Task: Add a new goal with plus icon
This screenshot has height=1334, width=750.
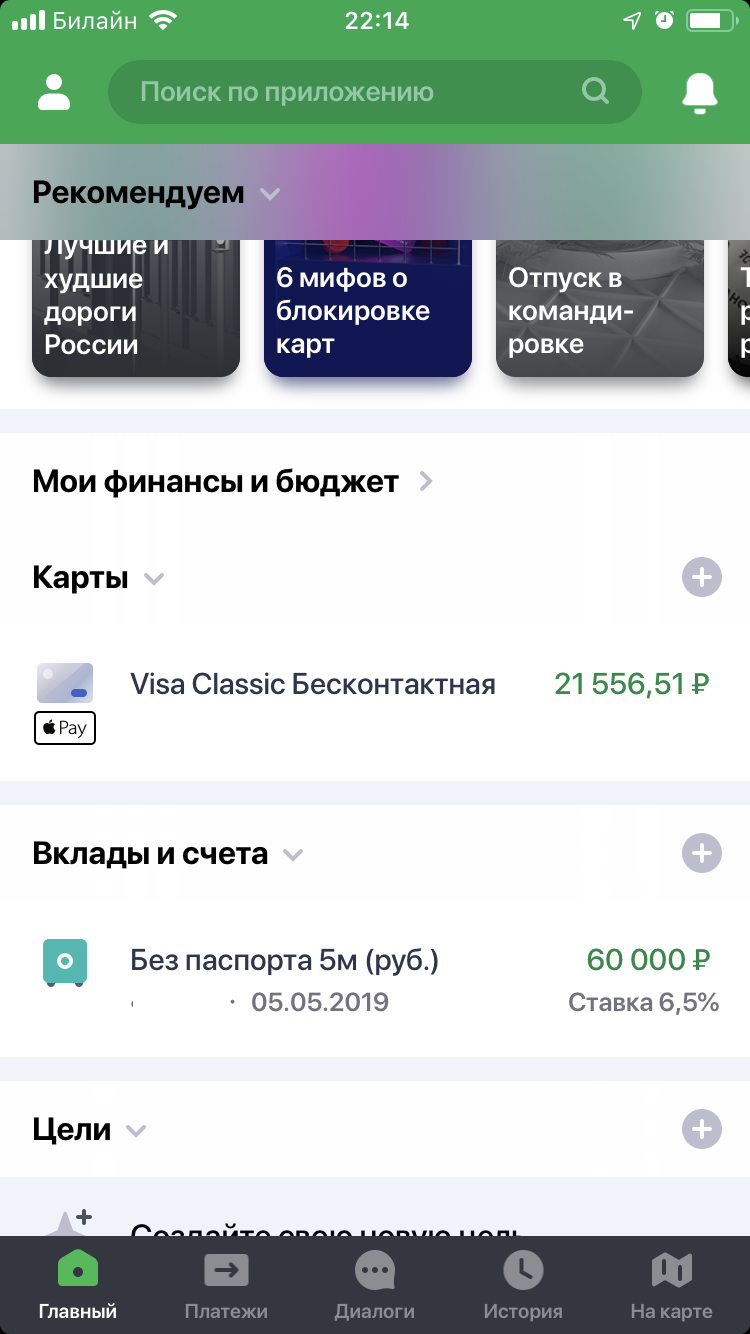Action: click(x=701, y=1129)
